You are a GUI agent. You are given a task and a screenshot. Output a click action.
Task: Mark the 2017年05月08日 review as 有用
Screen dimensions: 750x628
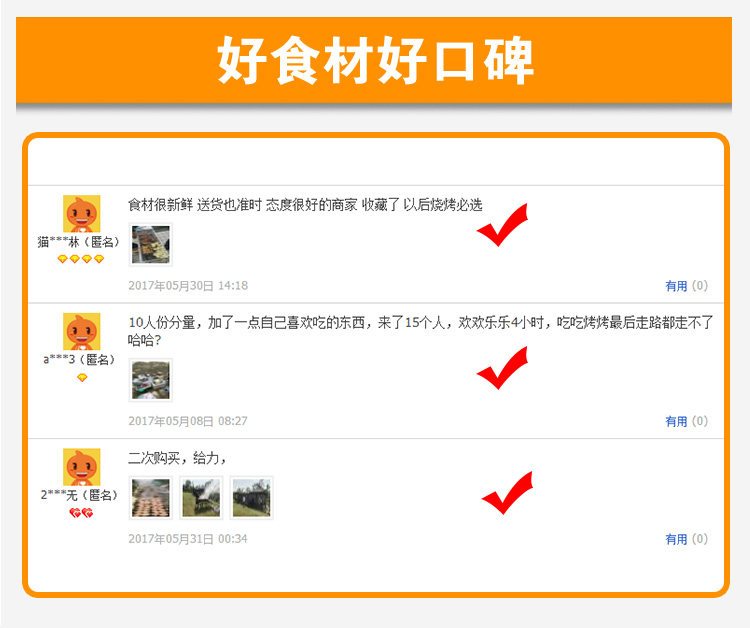pyautogui.click(x=676, y=421)
